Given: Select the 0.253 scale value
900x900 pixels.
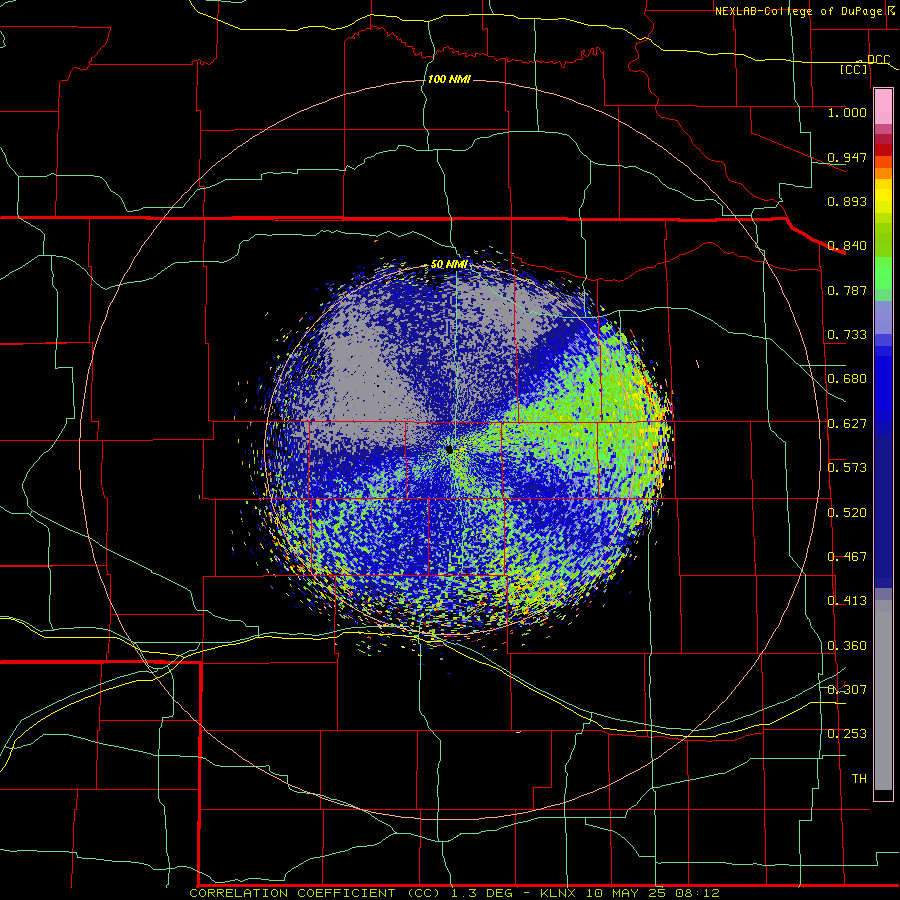Looking at the screenshot, I should coord(847,734).
